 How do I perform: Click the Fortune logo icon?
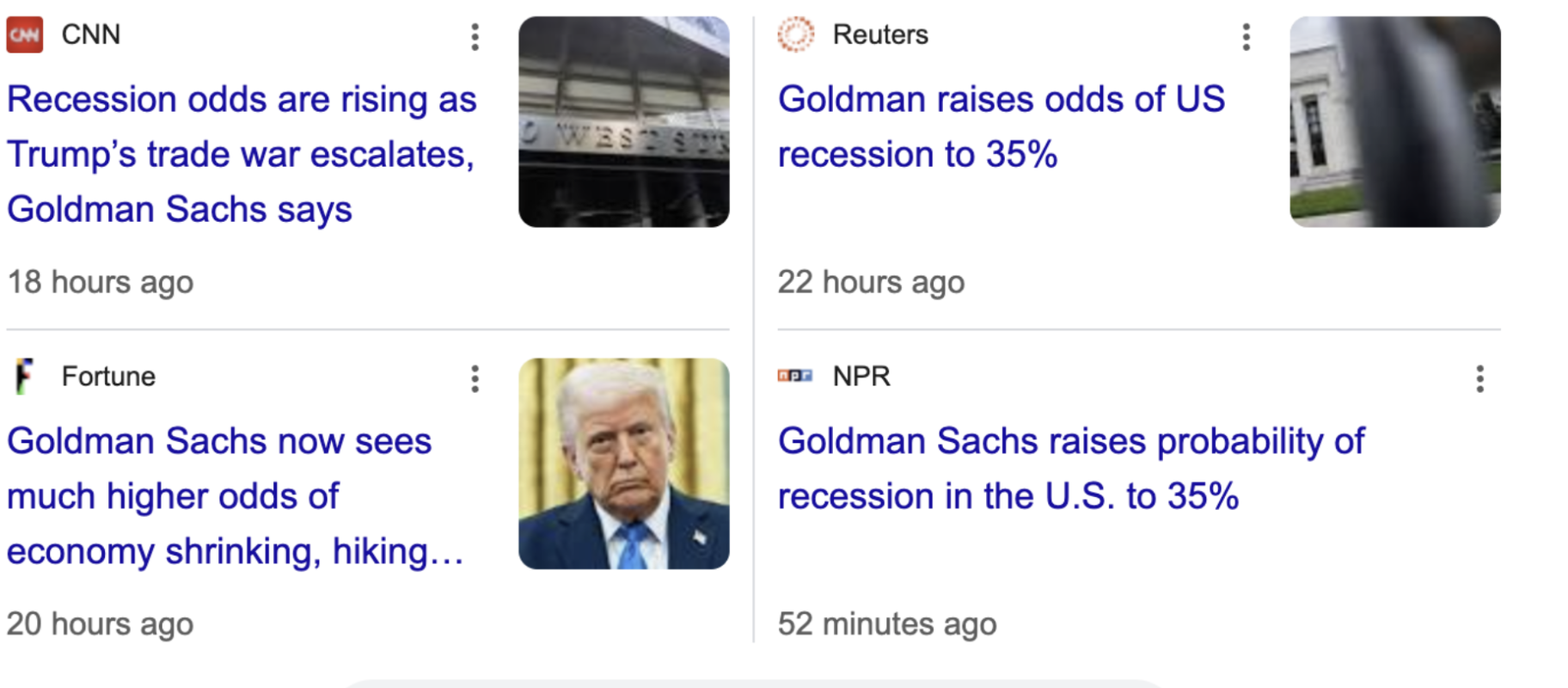24,377
